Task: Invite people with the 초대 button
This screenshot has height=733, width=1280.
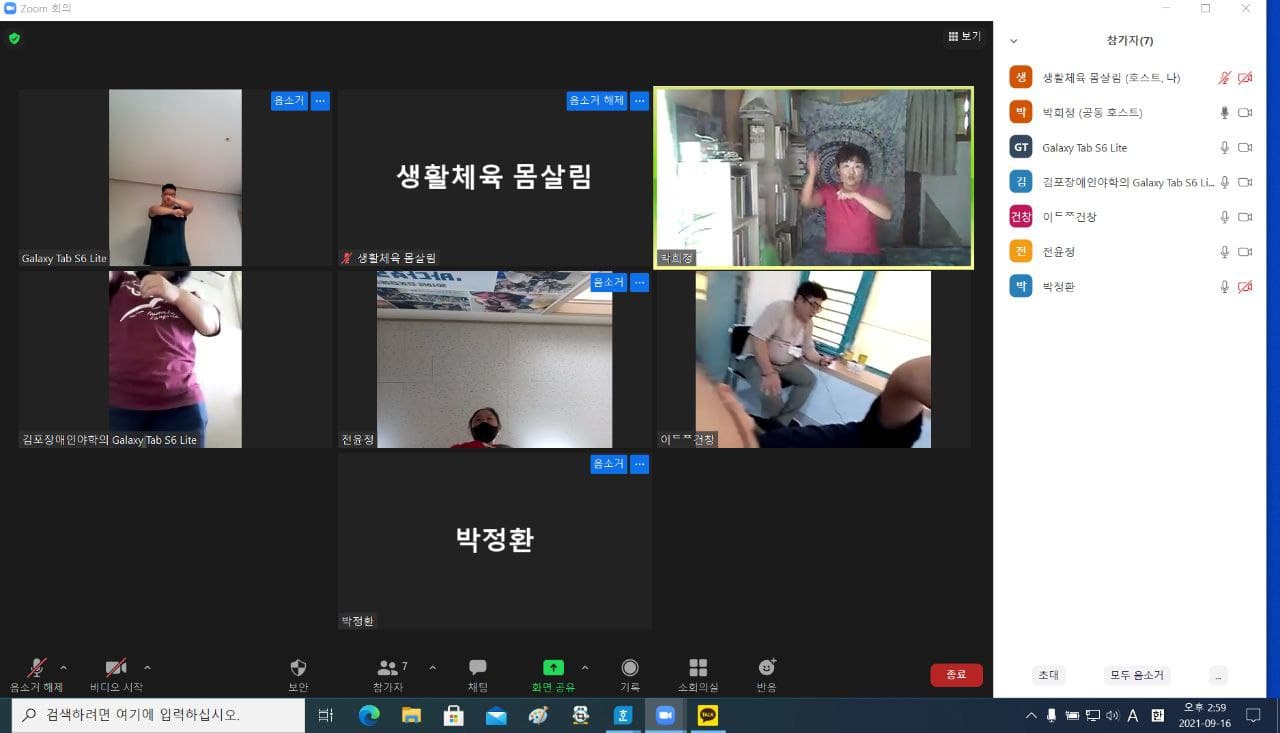Action: [x=1048, y=675]
